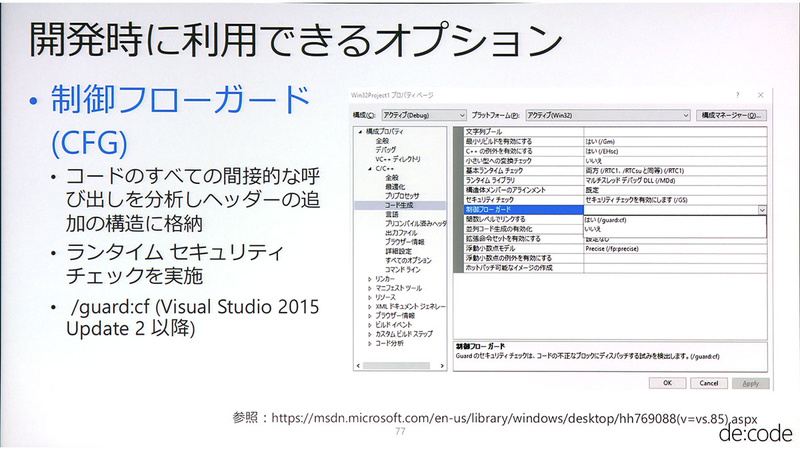Screen dimensions: 800x450
Task: Confirm the settings with the OK button
Action: [667, 383]
